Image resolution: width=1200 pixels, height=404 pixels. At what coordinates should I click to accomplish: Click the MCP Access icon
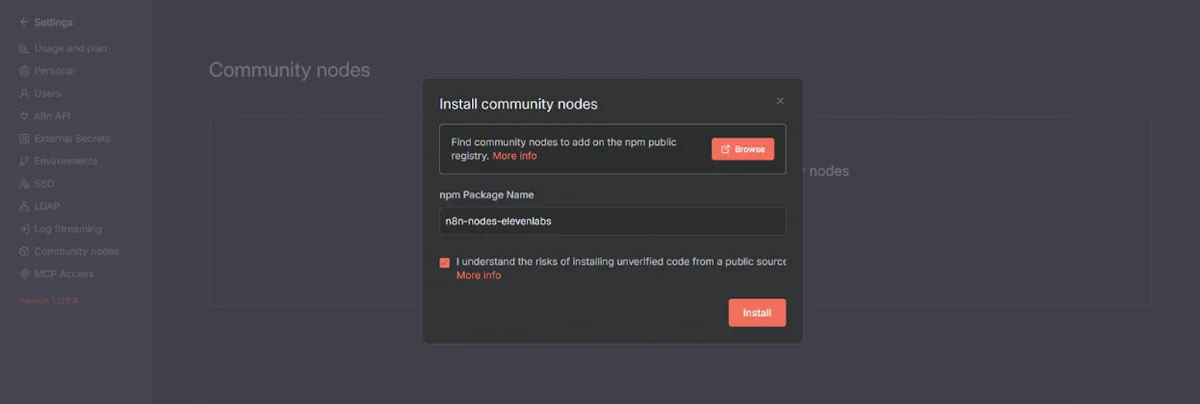pos(24,274)
